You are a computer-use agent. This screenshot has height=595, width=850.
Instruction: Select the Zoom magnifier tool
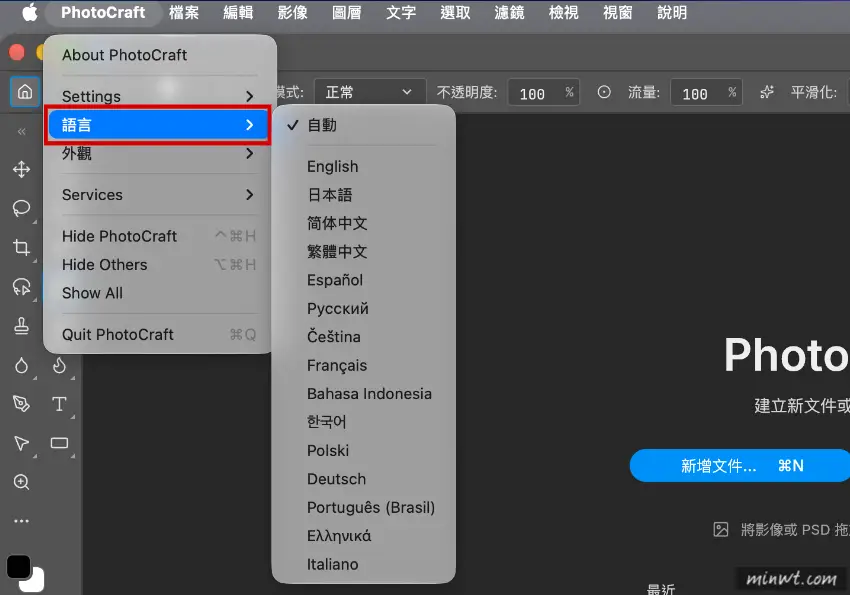tap(22, 482)
